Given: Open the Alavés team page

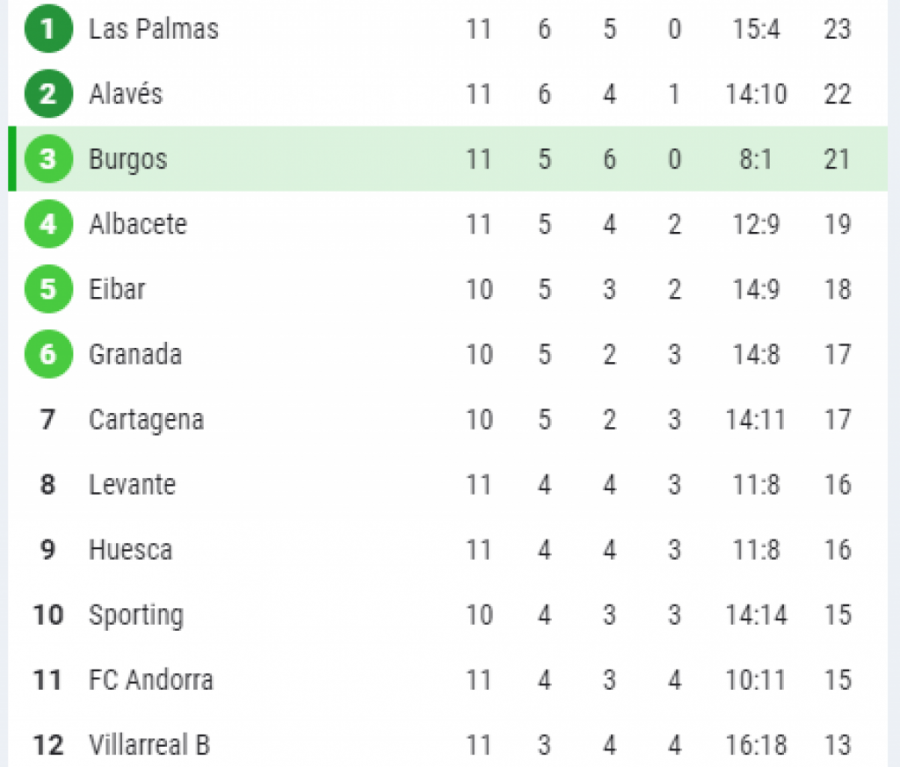Looking at the screenshot, I should click(x=125, y=94).
